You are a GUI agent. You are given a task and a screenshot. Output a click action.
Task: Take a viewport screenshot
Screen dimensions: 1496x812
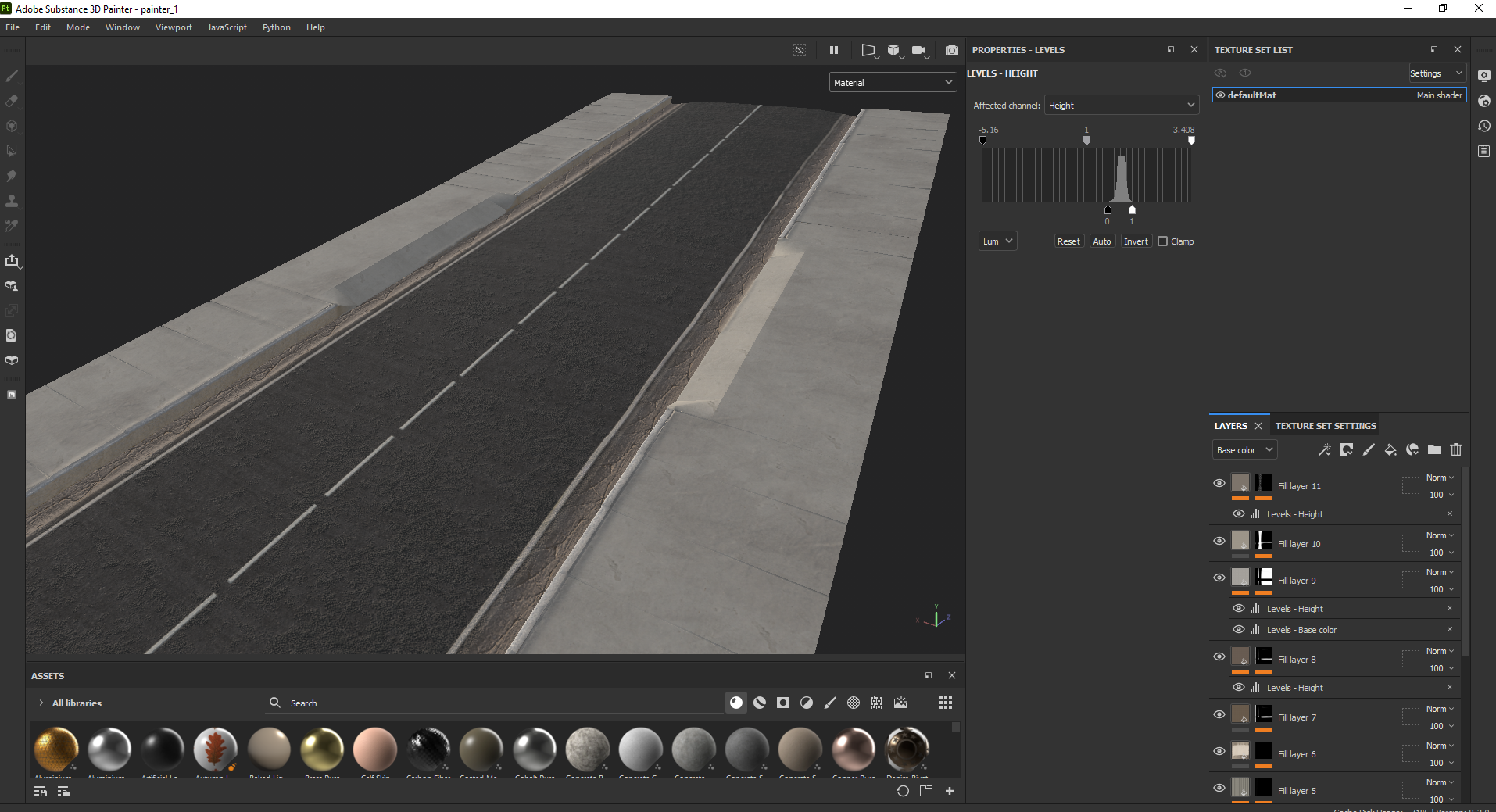951,50
